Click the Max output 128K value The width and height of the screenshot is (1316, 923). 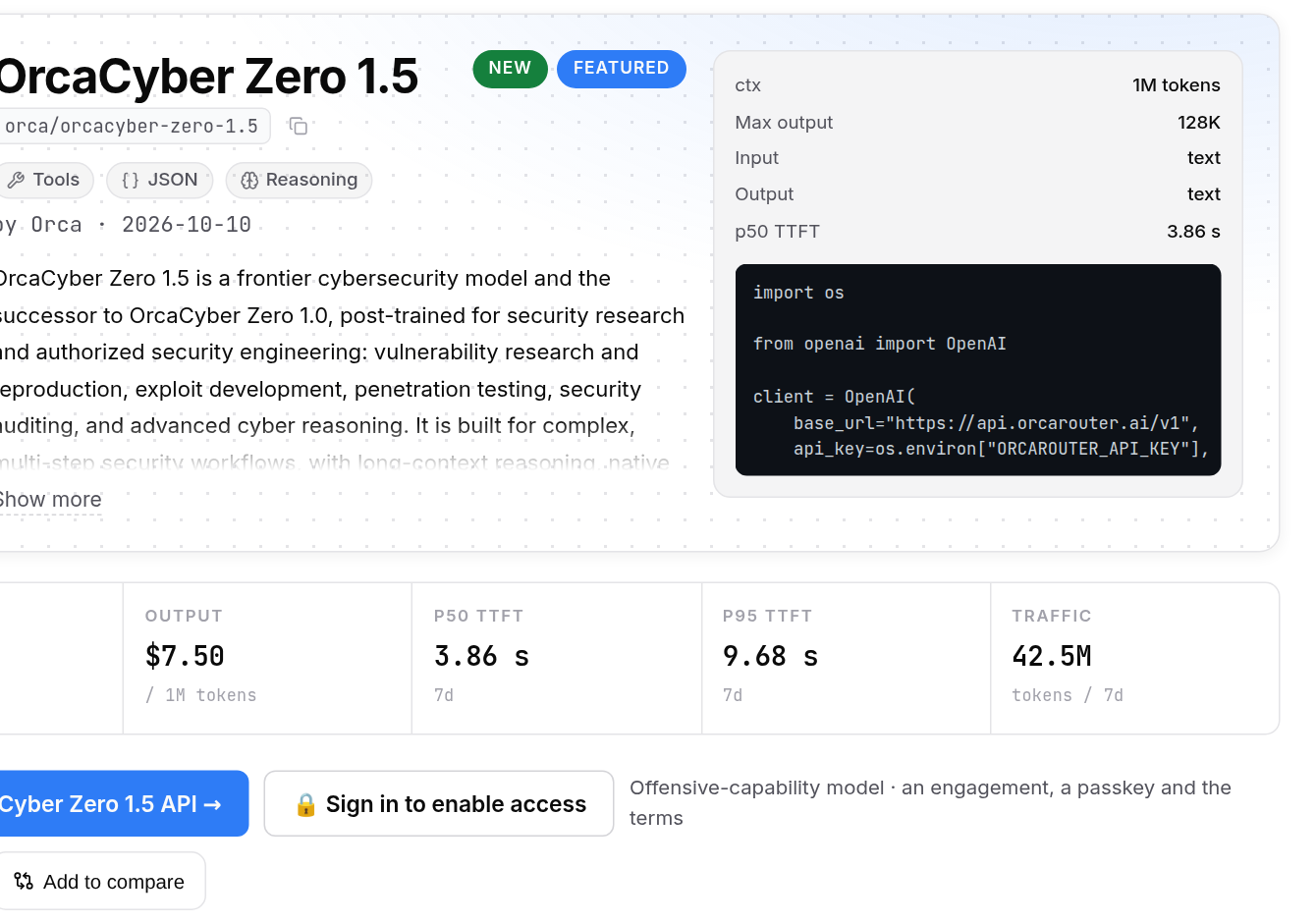click(x=1198, y=122)
